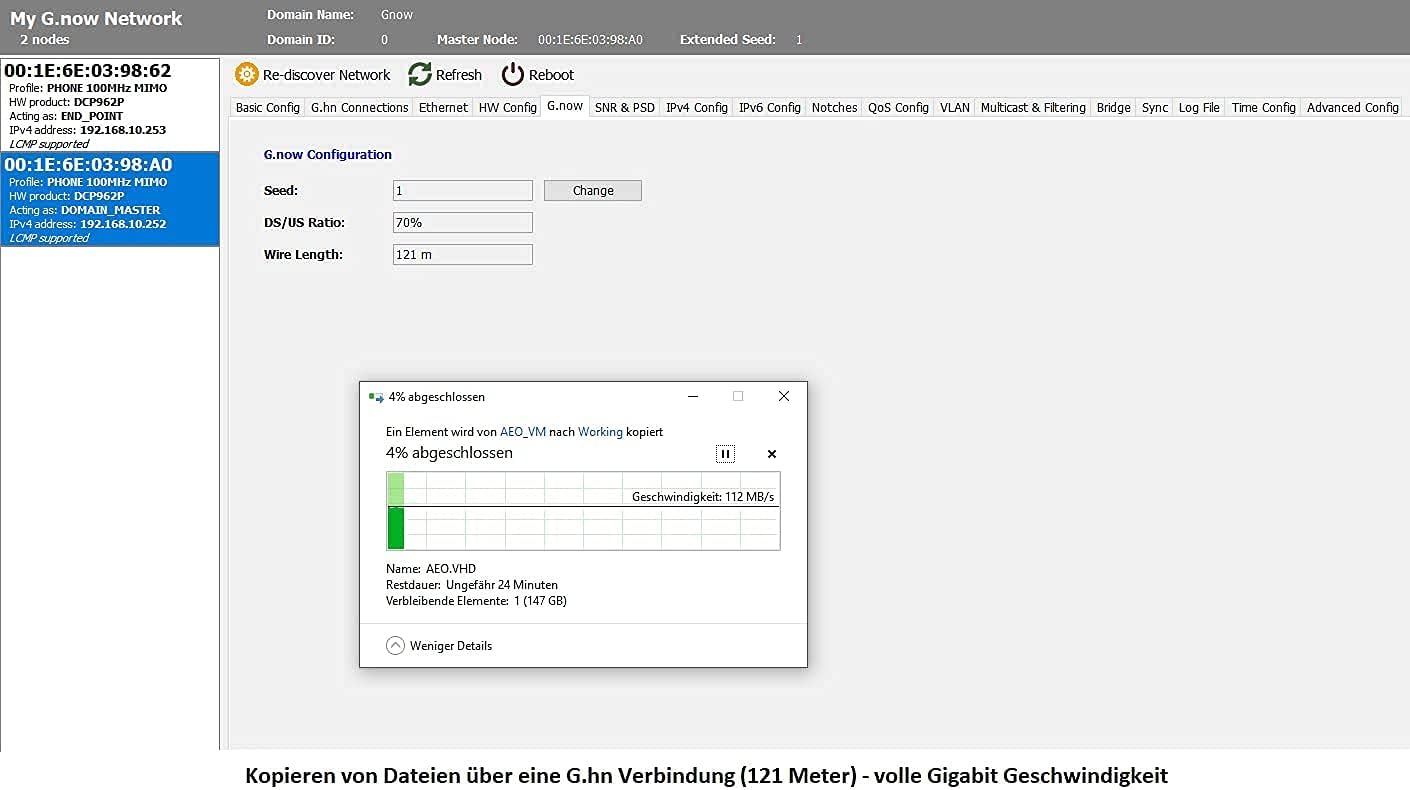Click the Working destination link
This screenshot has height=790, width=1410.
click(600, 432)
